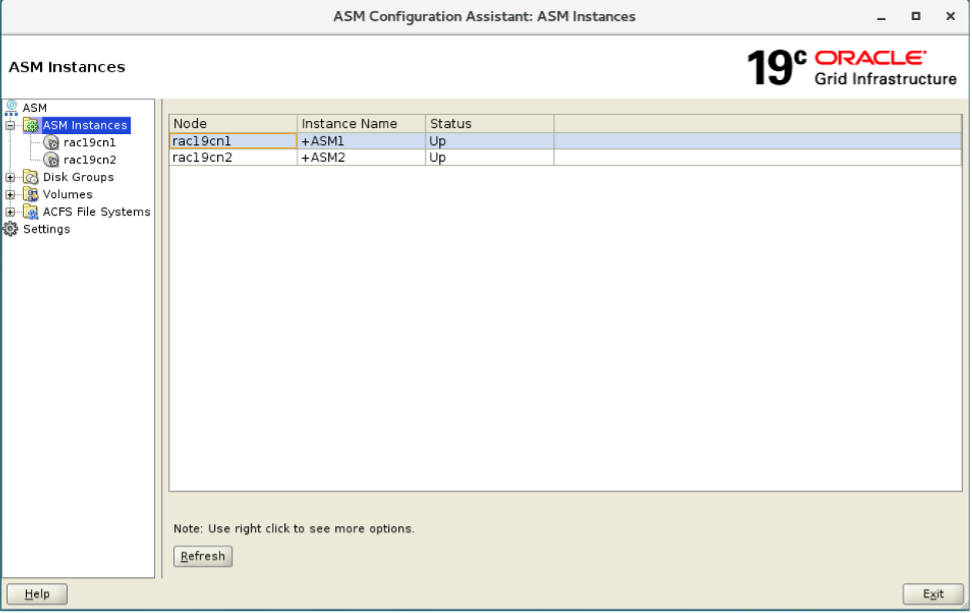Image resolution: width=972 pixels, height=613 pixels.
Task: Open Disk Groups label in the tree
Action: [x=78, y=177]
